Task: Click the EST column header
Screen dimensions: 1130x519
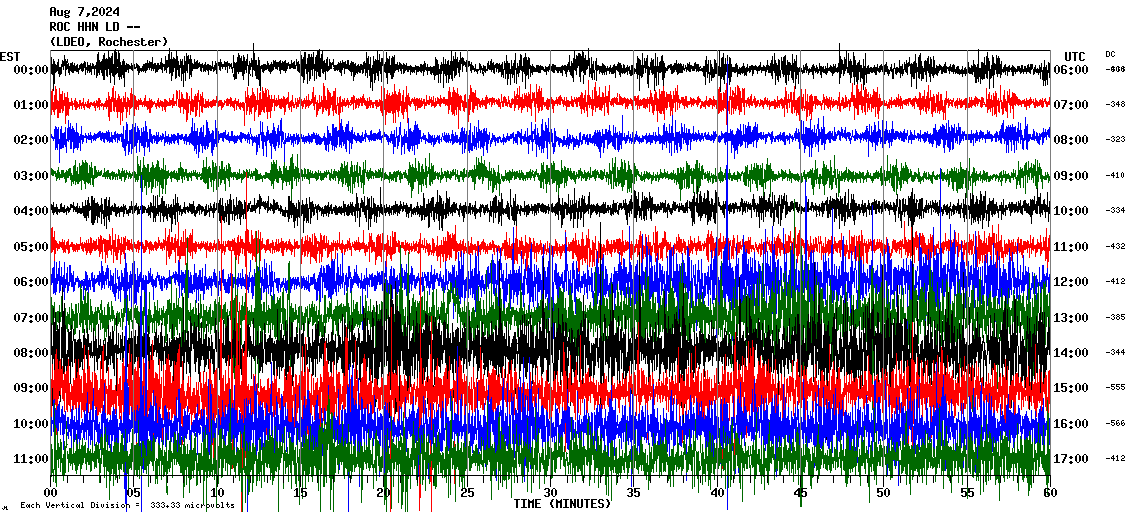Action: [10, 56]
